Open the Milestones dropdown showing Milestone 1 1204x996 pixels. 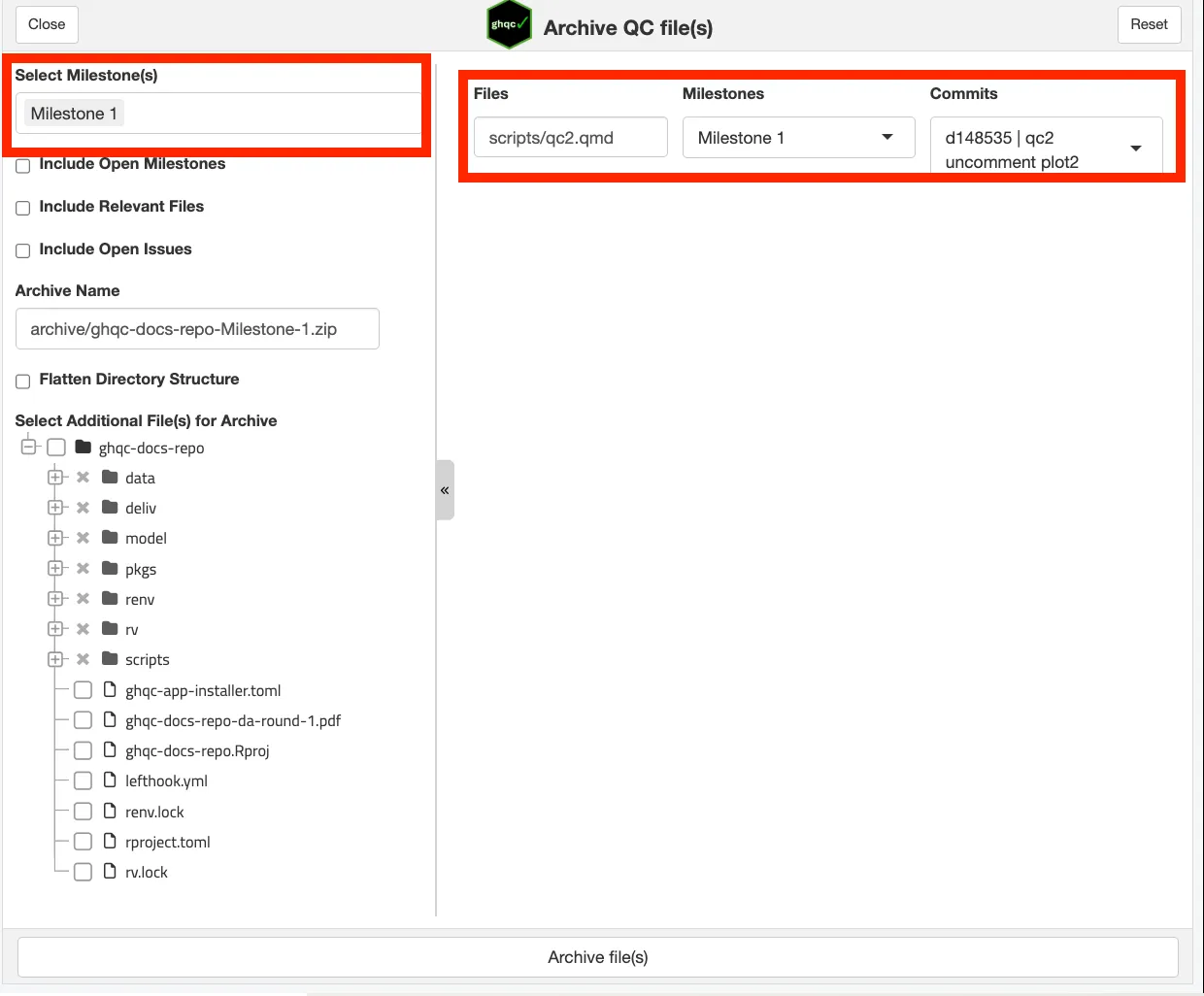798,138
